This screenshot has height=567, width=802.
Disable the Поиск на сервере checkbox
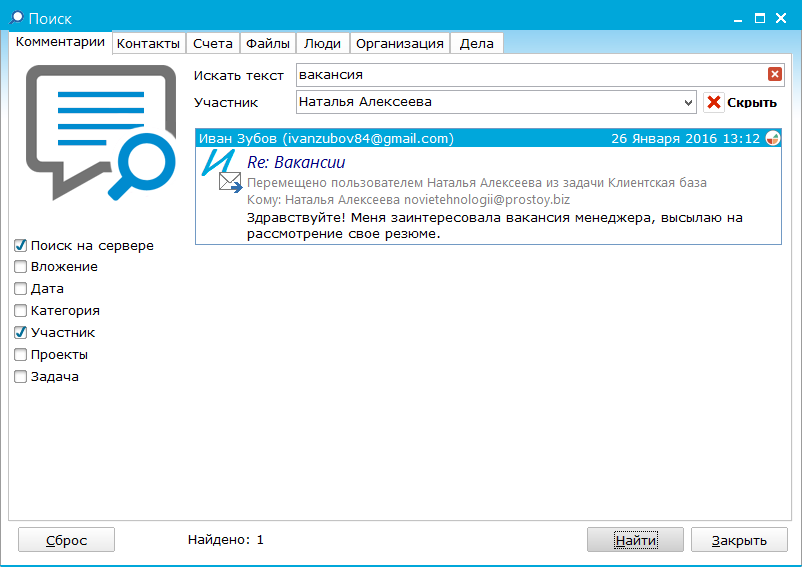pos(20,245)
